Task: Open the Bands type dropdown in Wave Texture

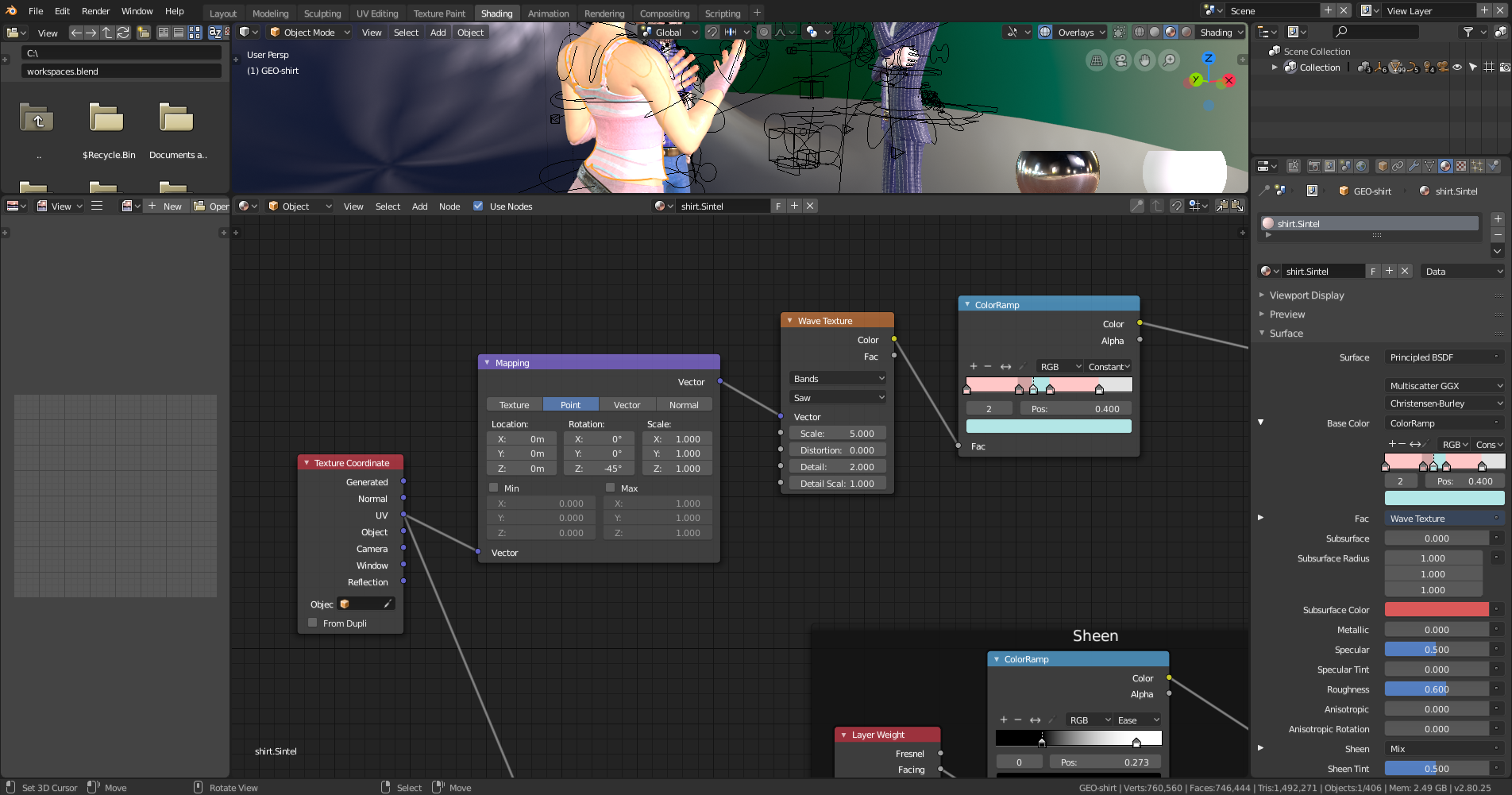Action: [x=838, y=379]
